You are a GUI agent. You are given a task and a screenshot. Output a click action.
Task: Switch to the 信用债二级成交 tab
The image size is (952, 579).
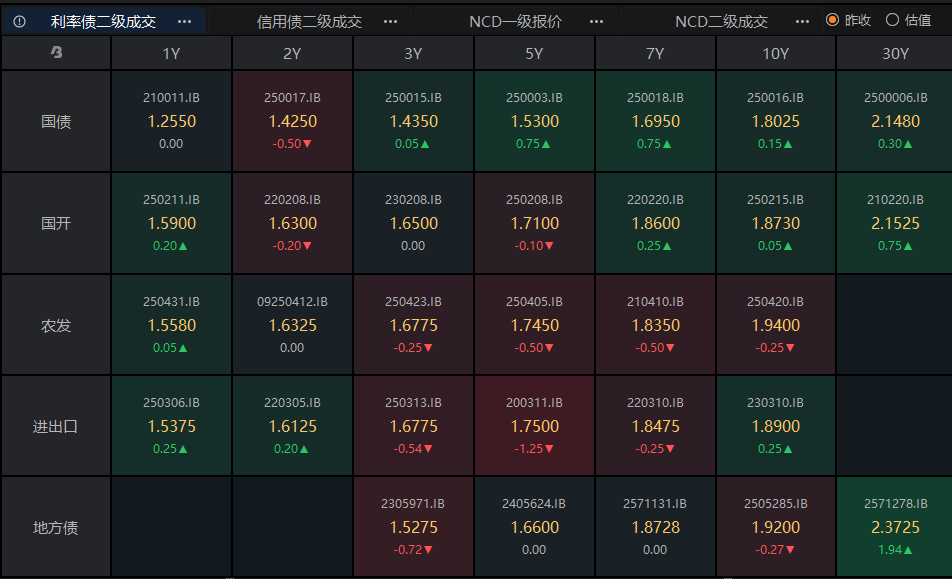(x=309, y=21)
